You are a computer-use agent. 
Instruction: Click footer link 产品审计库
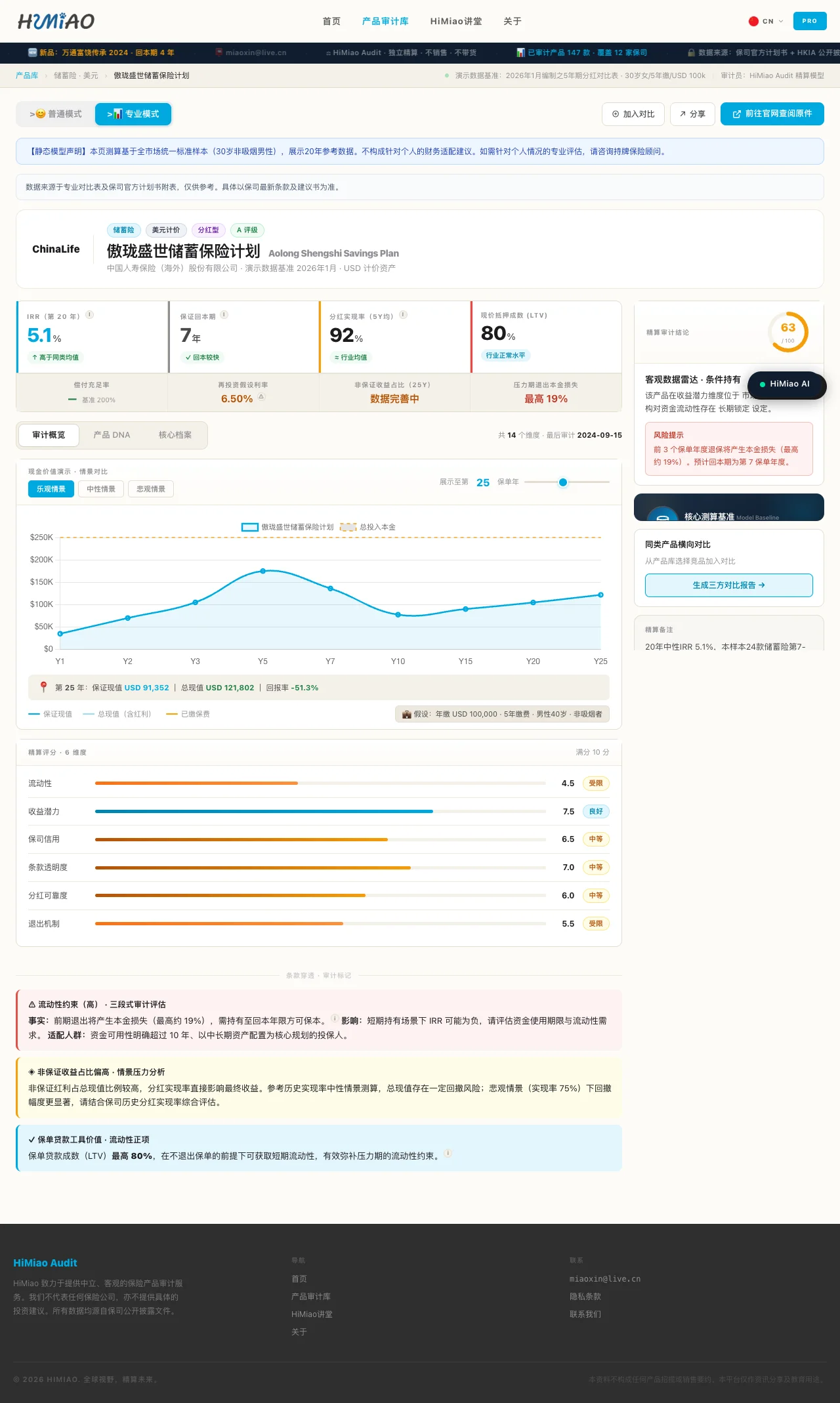point(311,1297)
